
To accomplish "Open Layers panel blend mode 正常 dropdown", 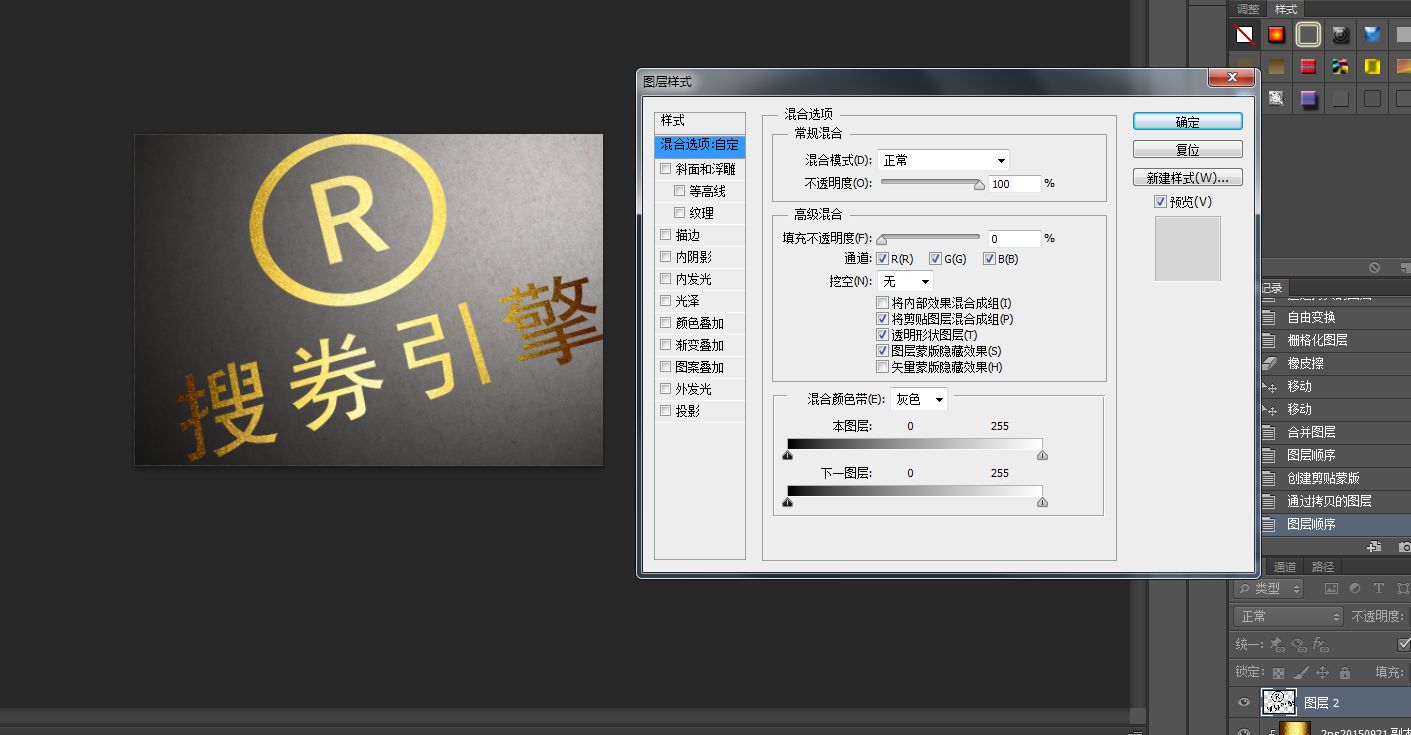I will tap(1287, 617).
